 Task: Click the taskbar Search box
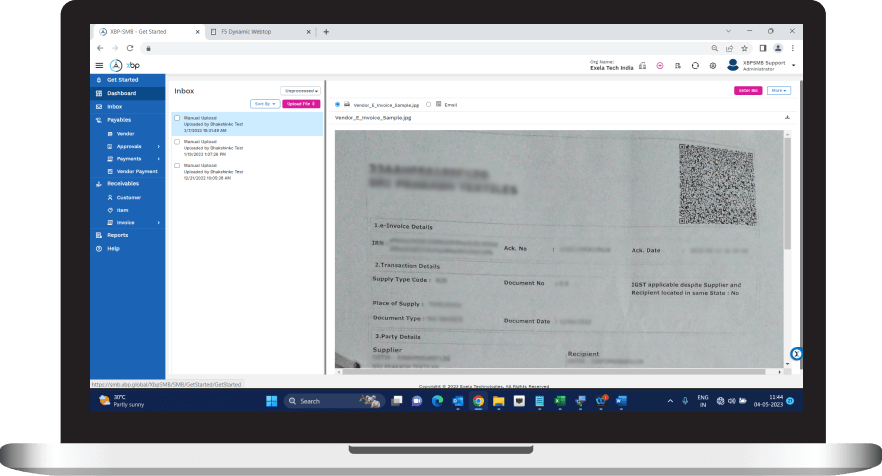click(x=334, y=401)
